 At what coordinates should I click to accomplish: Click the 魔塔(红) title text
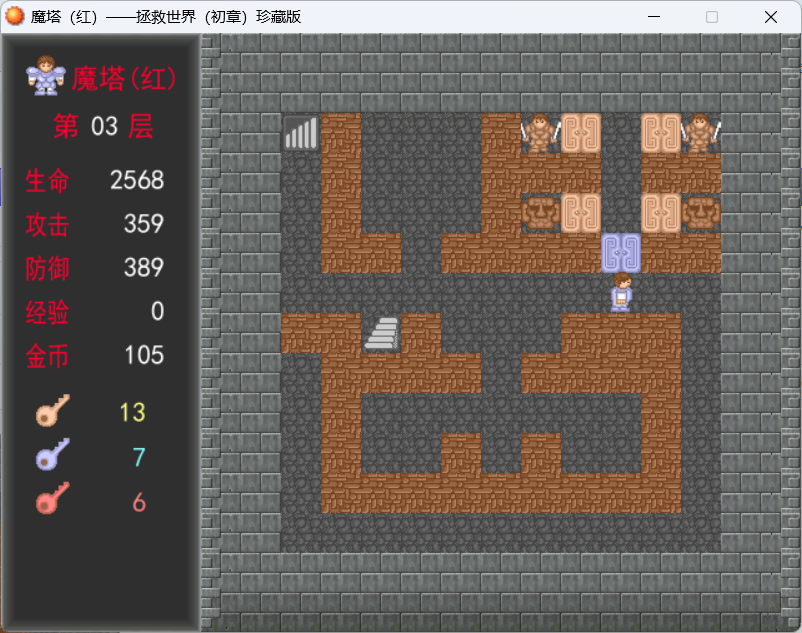coord(123,79)
